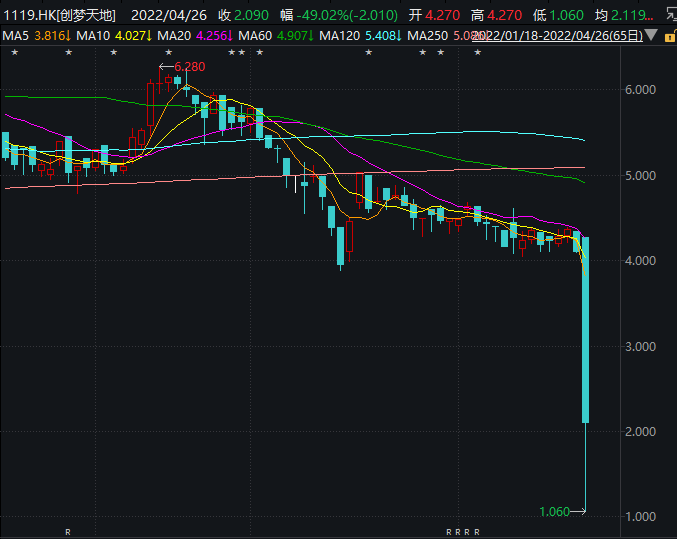This screenshot has height=539, width=677.
Task: Select the large final cyan candlestick body
Action: tap(585, 330)
